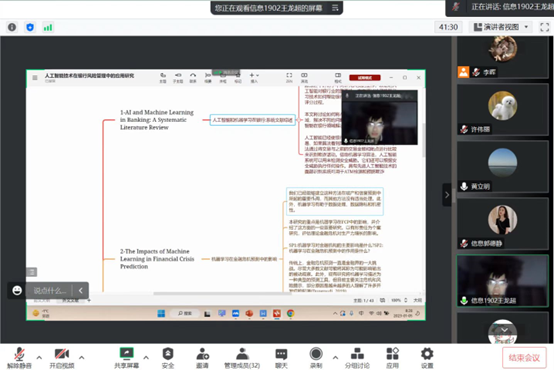The width and height of the screenshot is (554, 370).
Task: Expand video options arrow beside 开启视频
Action: [x=82, y=357]
